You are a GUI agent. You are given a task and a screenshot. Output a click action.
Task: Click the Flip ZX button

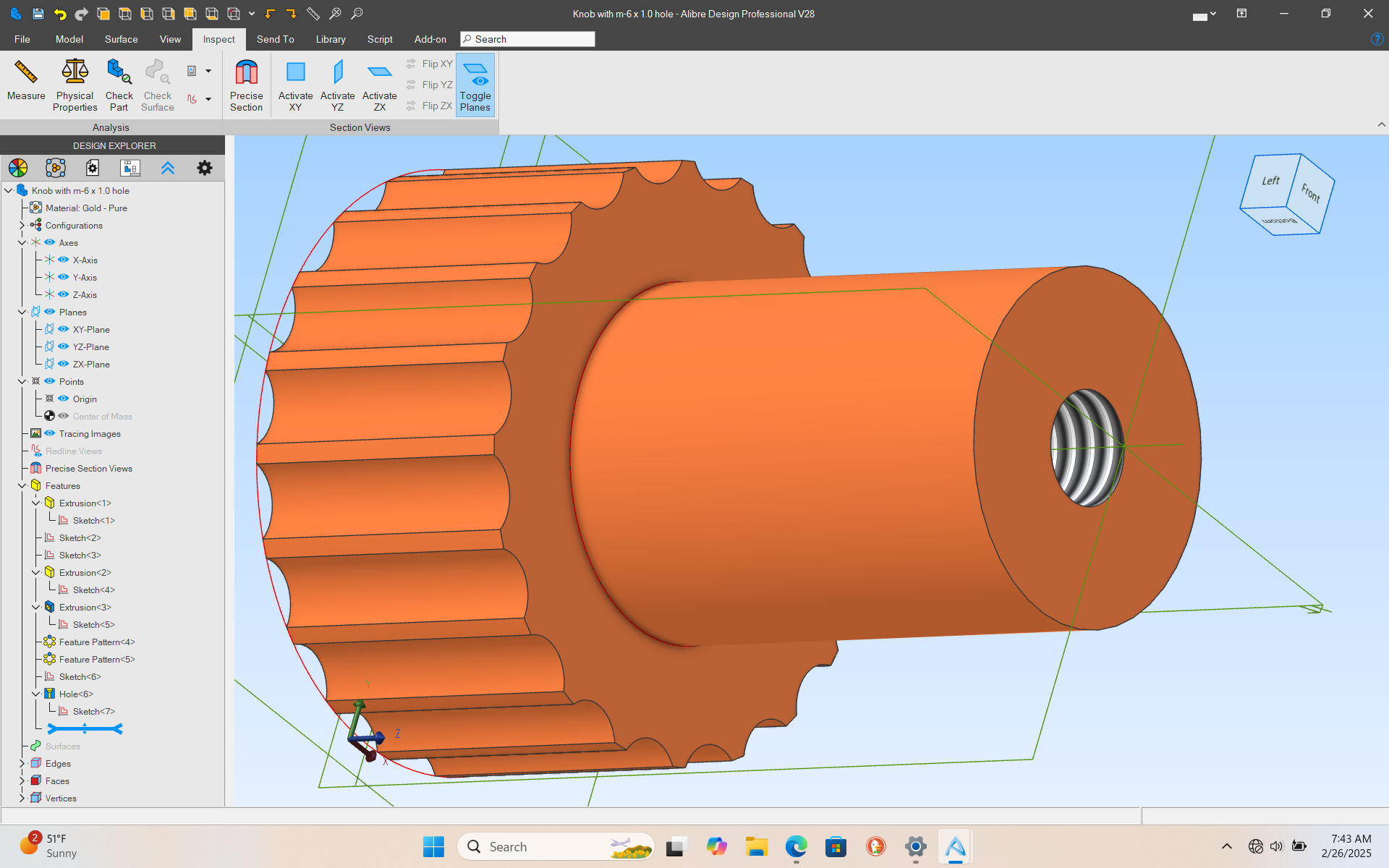430,106
